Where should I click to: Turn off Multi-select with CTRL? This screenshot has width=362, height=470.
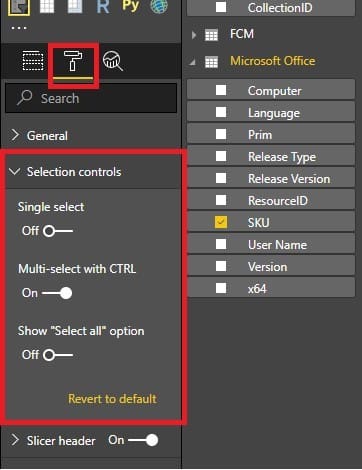point(57,293)
